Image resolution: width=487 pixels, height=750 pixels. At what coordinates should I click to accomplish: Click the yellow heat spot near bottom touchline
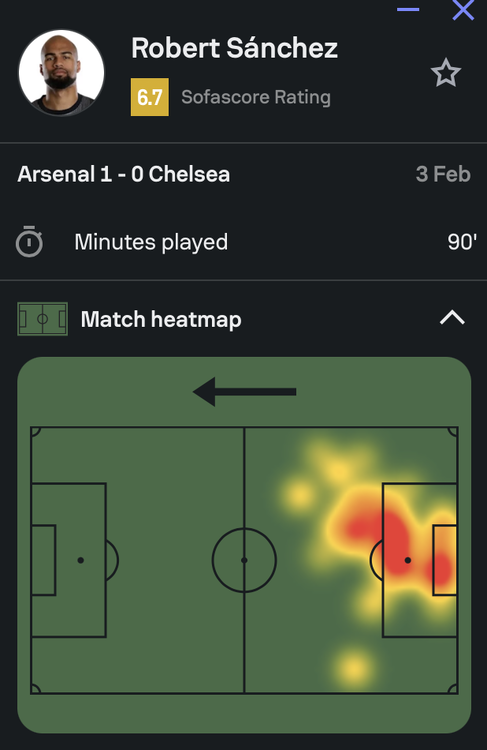[353, 668]
